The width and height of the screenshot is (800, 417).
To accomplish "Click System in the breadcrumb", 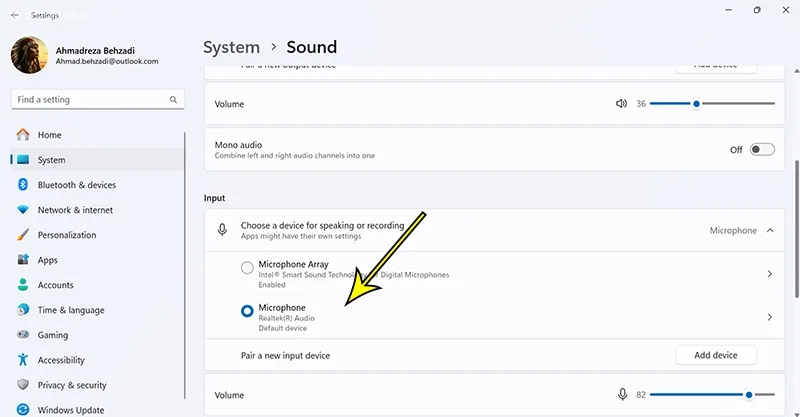I will 231,47.
